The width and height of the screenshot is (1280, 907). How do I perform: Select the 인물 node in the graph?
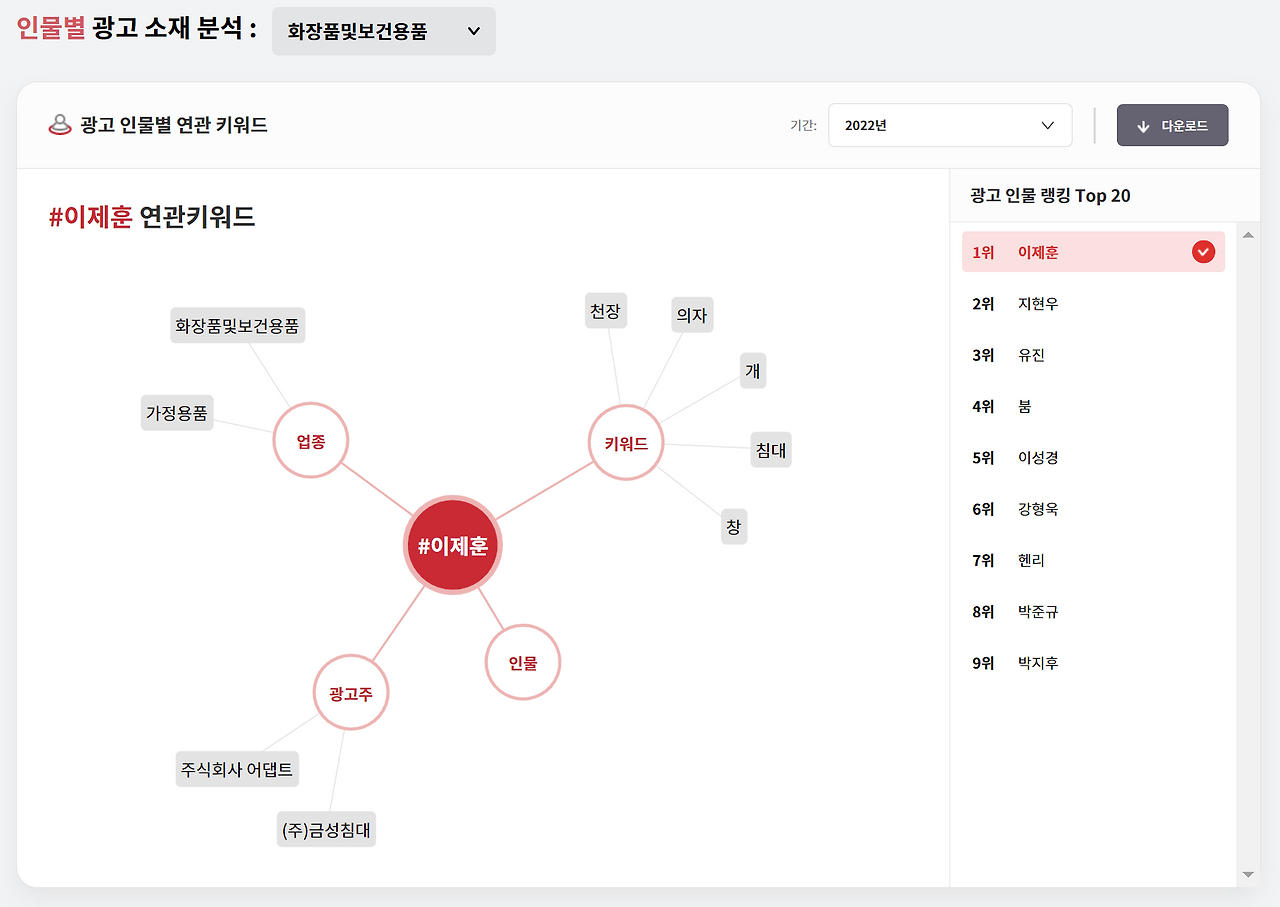click(x=522, y=661)
